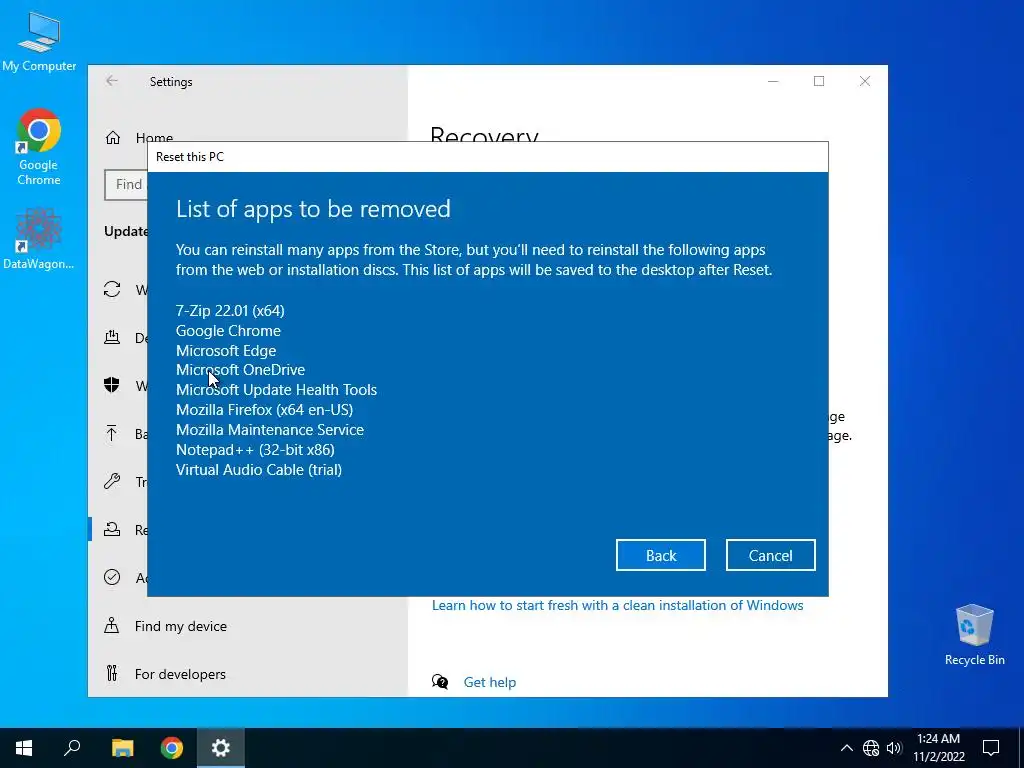The height and width of the screenshot is (768, 1024).
Task: Select Troubleshoot wrench icon in sidebar
Action: click(x=112, y=481)
